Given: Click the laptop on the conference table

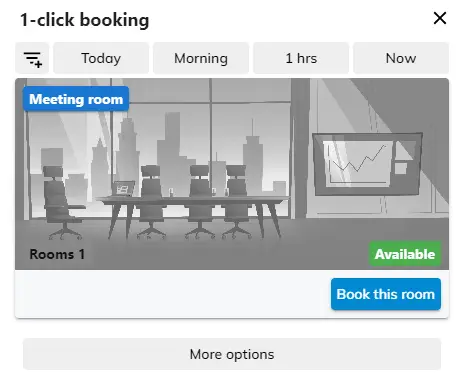Looking at the screenshot, I should 123,189.
